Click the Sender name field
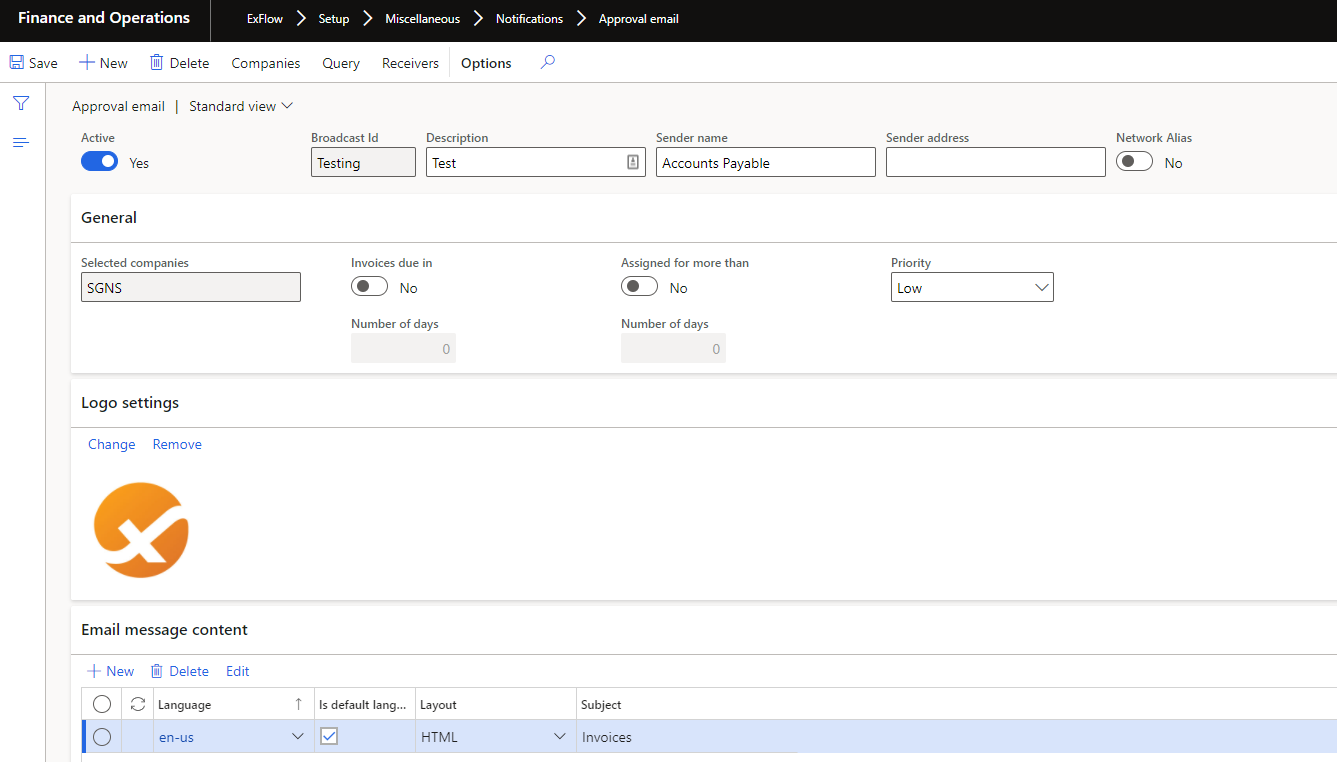The height and width of the screenshot is (762, 1337). tap(766, 162)
